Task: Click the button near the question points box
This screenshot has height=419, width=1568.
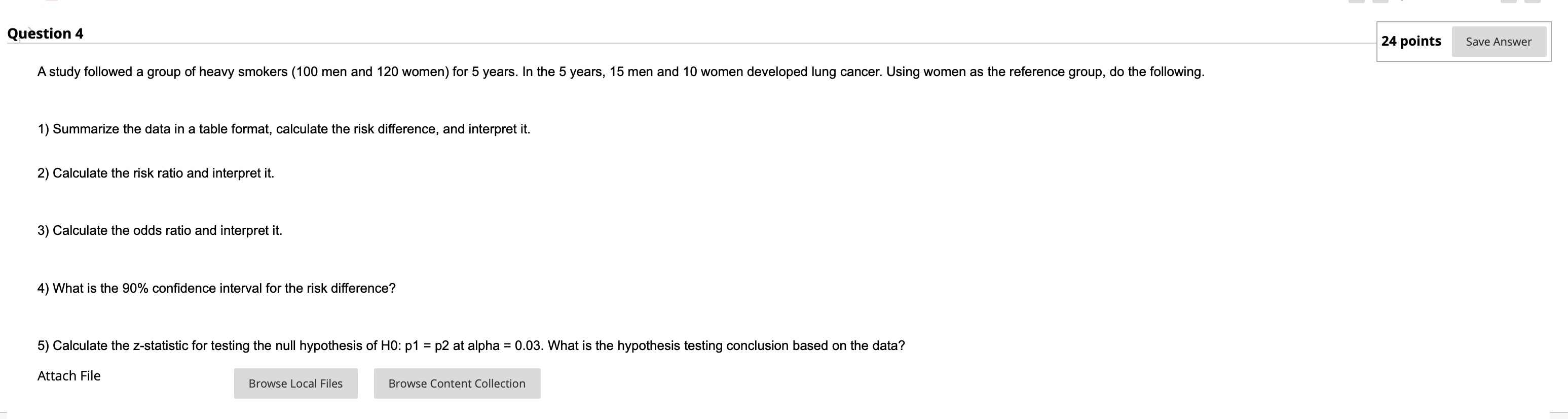Action: coord(1499,42)
